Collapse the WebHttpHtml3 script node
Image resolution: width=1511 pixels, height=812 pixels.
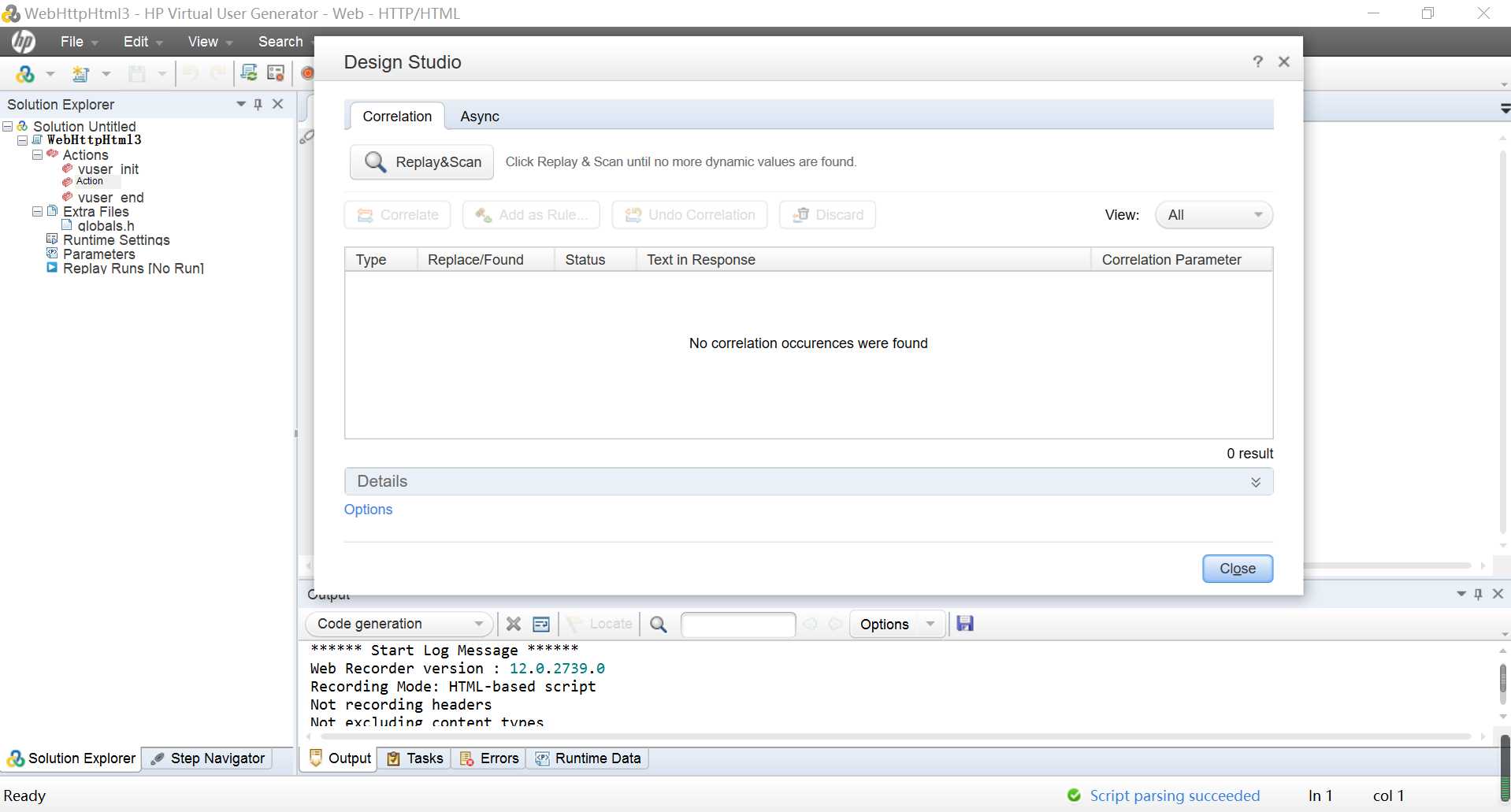pos(22,140)
